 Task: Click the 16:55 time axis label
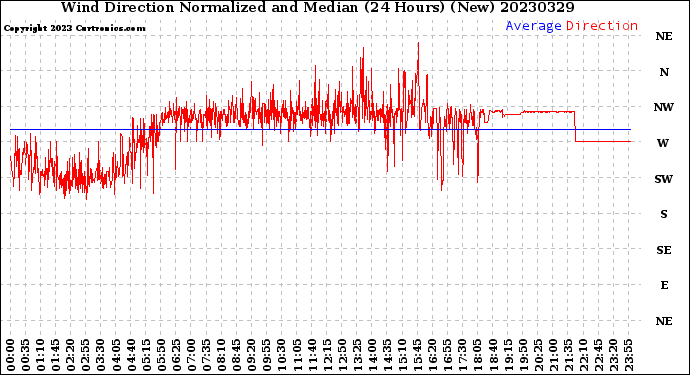tap(448, 355)
